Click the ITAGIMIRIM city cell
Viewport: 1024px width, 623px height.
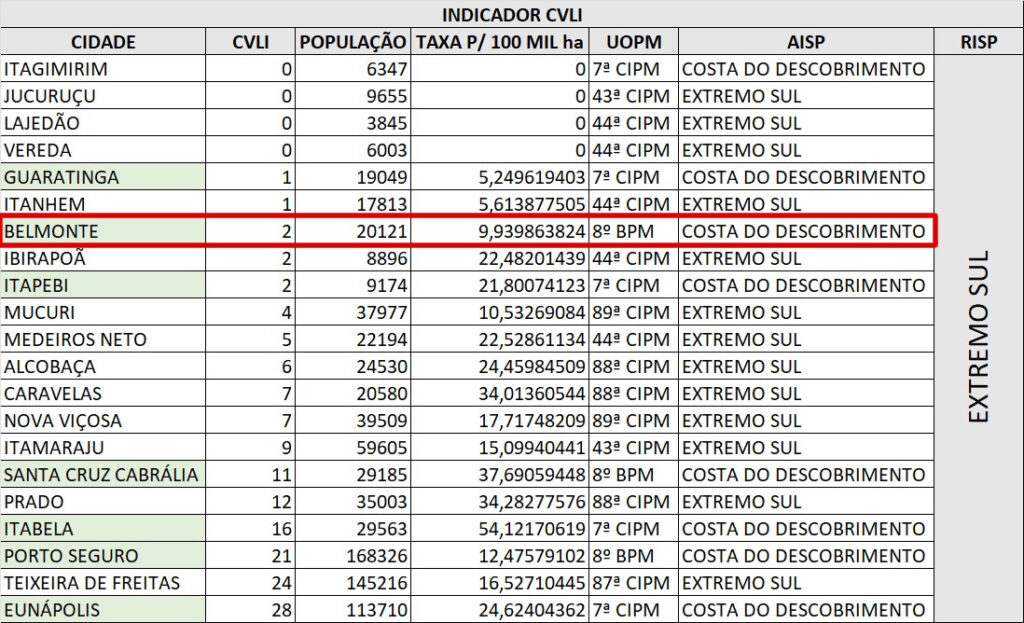coord(103,69)
